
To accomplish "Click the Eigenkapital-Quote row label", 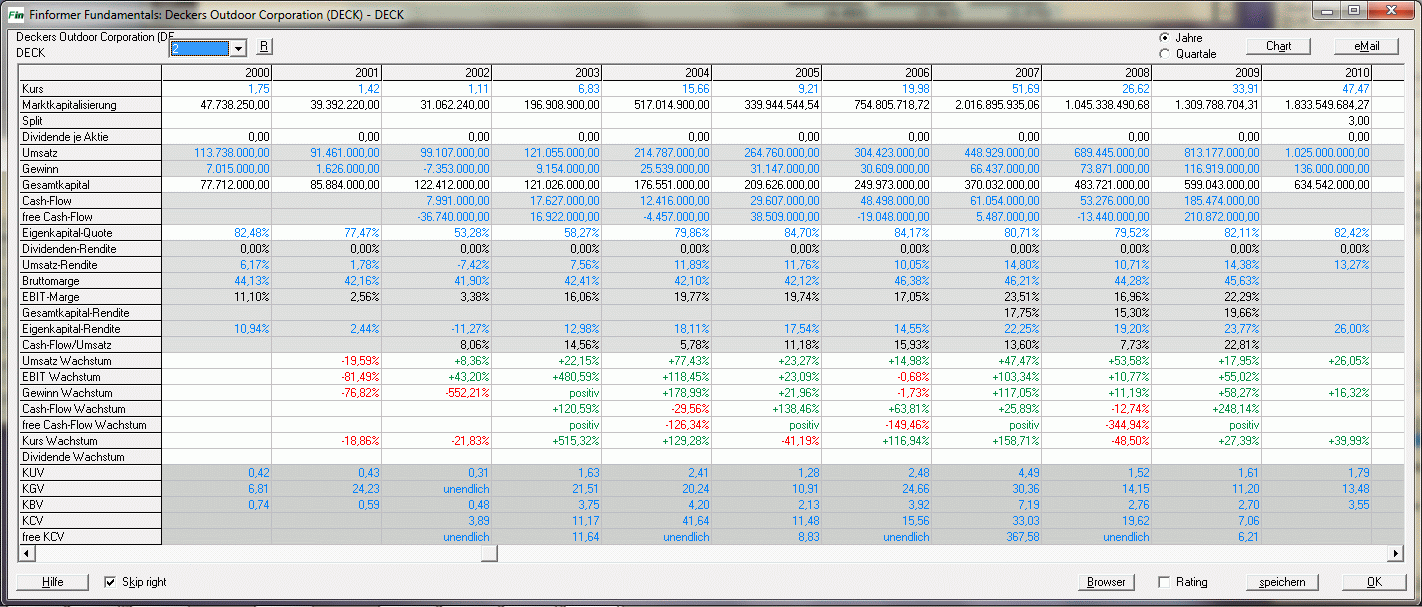I will click(90, 233).
